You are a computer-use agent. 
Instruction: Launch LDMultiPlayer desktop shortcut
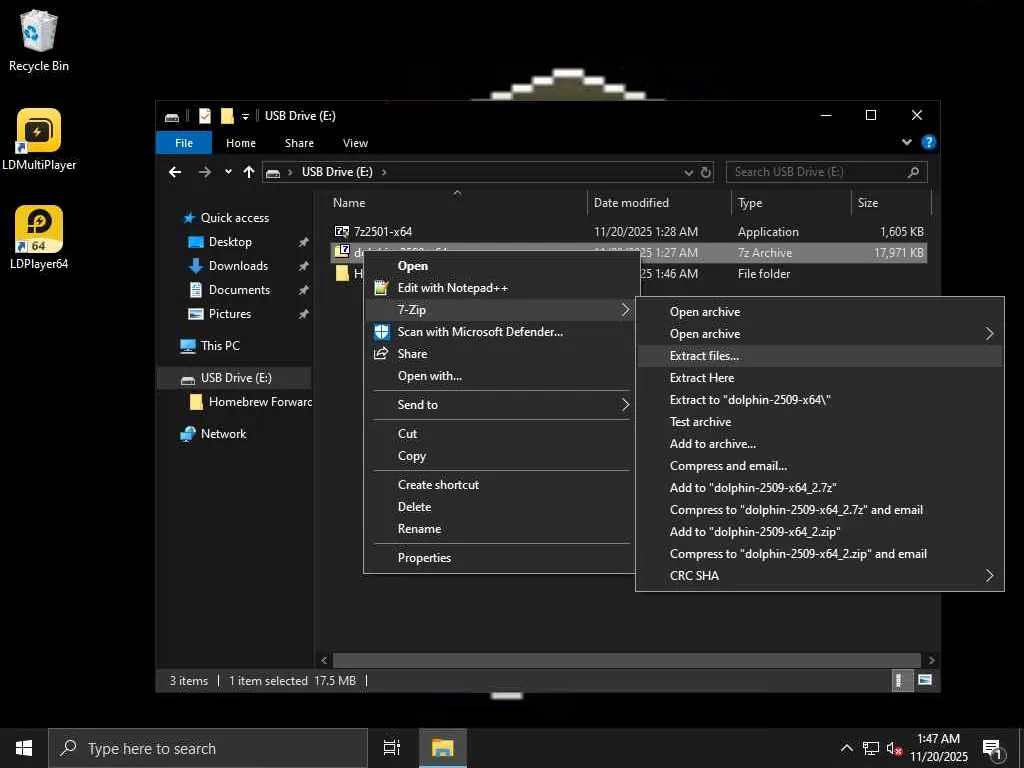coord(39,140)
